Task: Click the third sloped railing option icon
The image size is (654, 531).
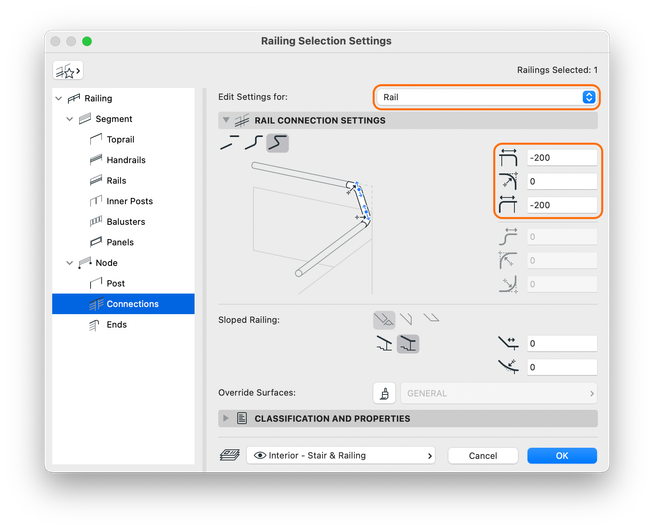Action: point(431,318)
